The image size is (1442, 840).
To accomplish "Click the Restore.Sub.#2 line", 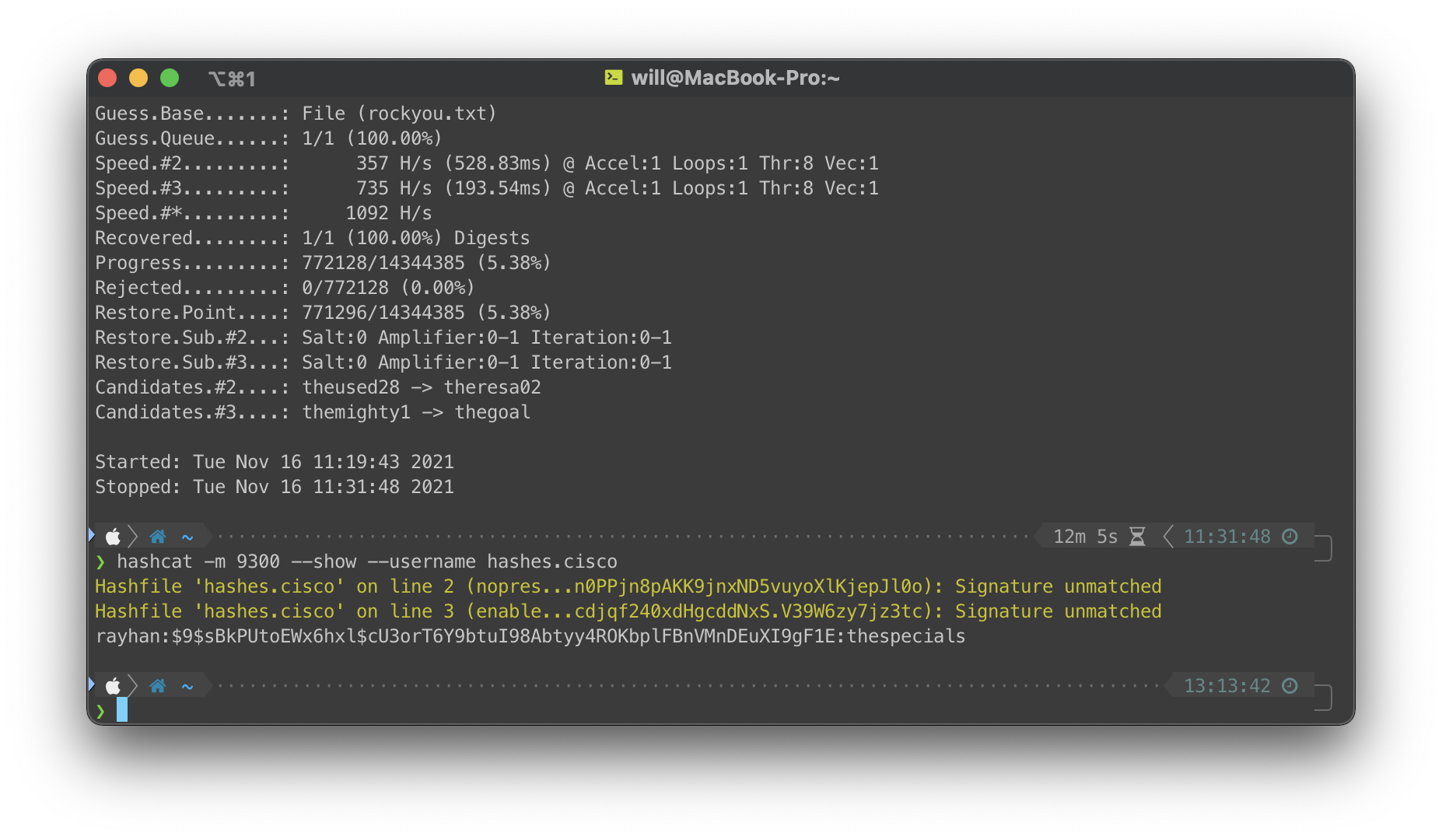I will click(383, 338).
